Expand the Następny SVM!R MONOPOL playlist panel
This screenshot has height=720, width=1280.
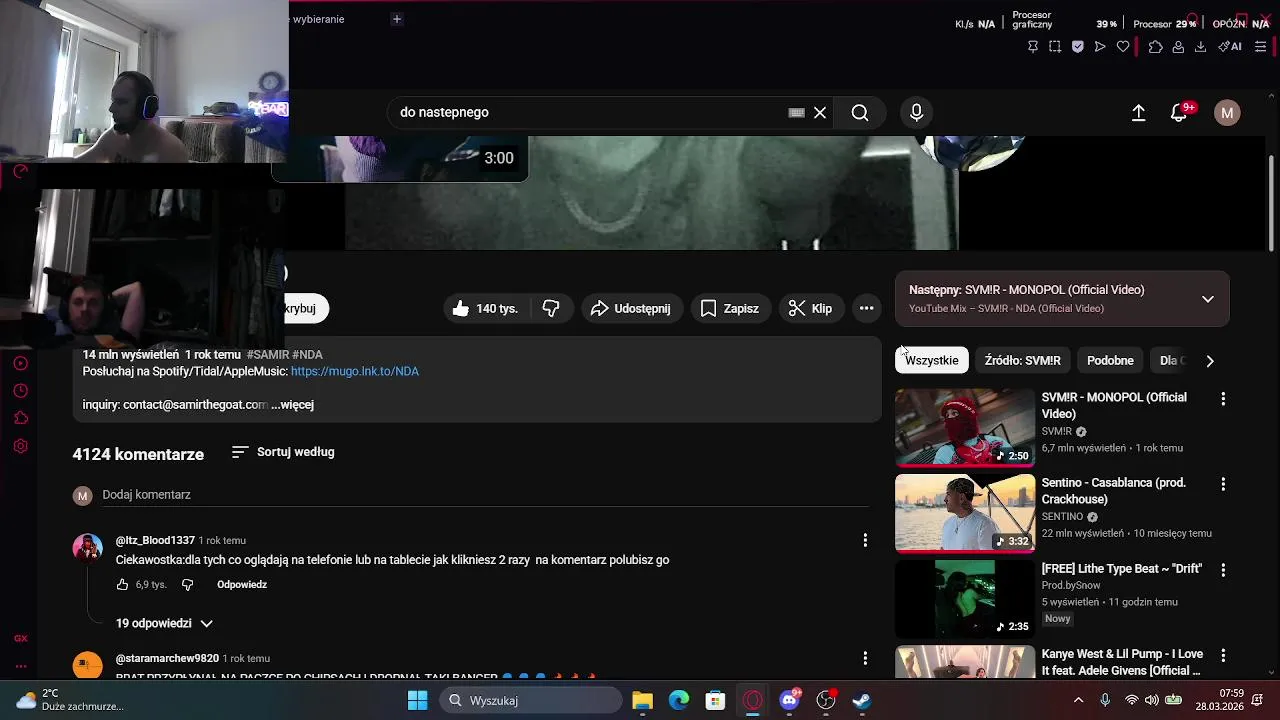pyautogui.click(x=1208, y=299)
